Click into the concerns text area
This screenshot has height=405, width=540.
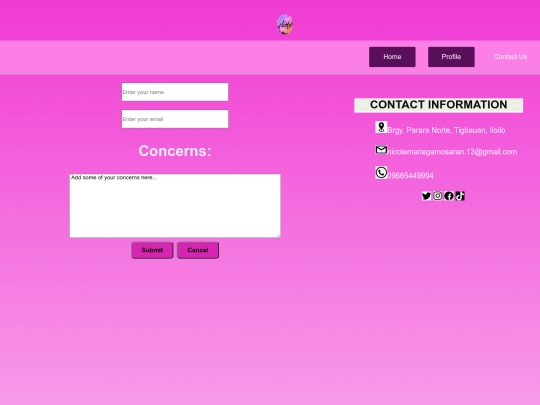(175, 206)
